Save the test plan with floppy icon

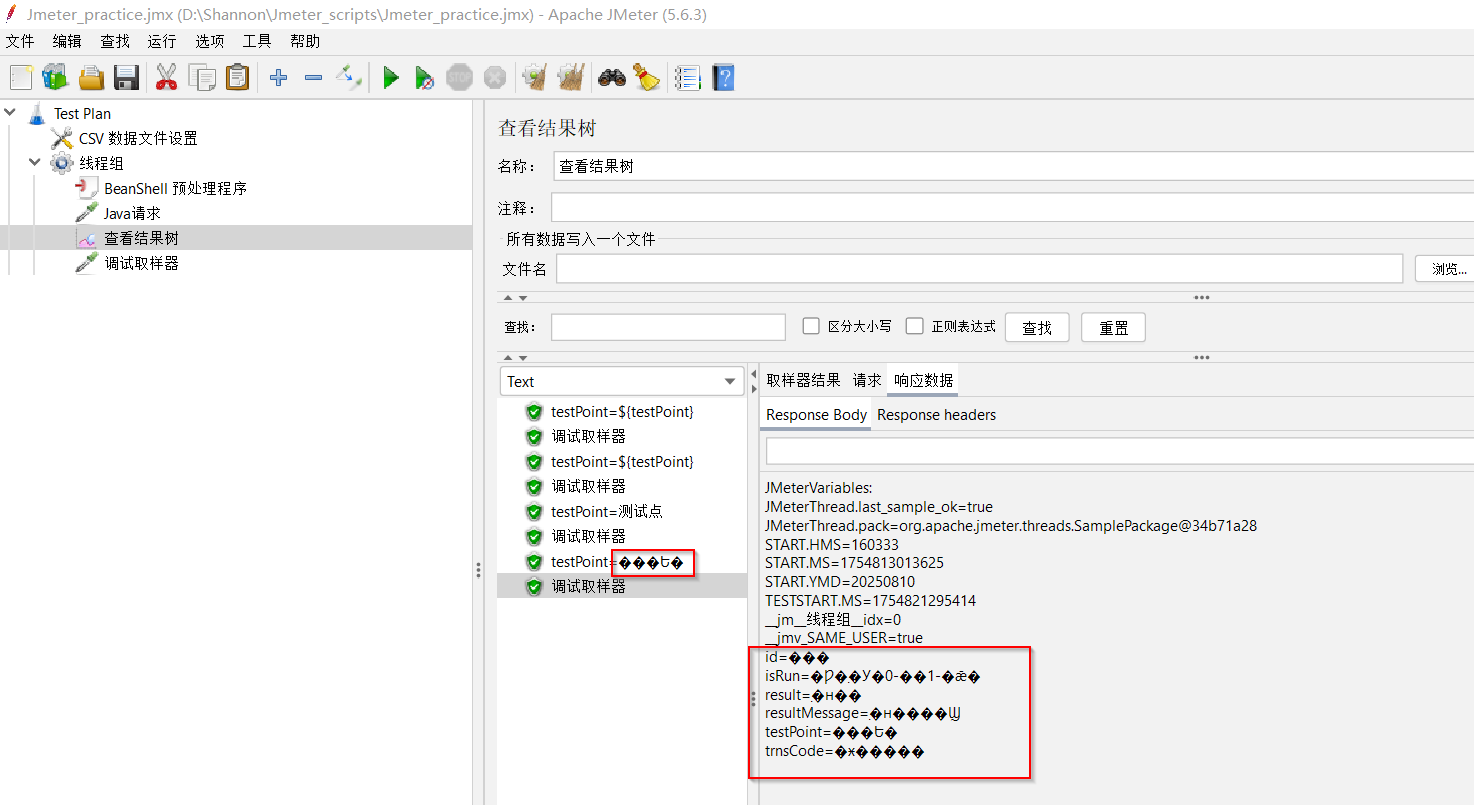[x=126, y=77]
